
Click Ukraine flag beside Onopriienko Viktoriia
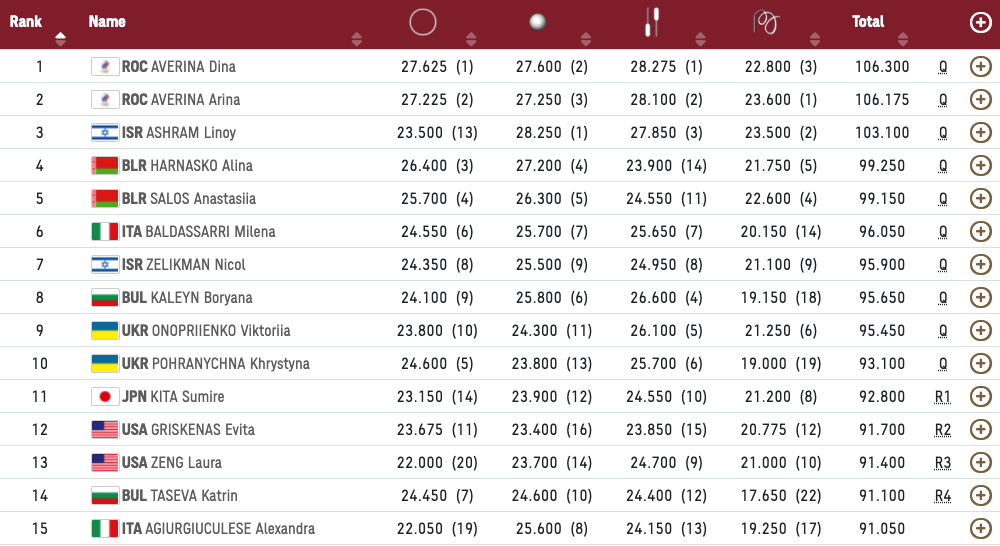pos(104,331)
